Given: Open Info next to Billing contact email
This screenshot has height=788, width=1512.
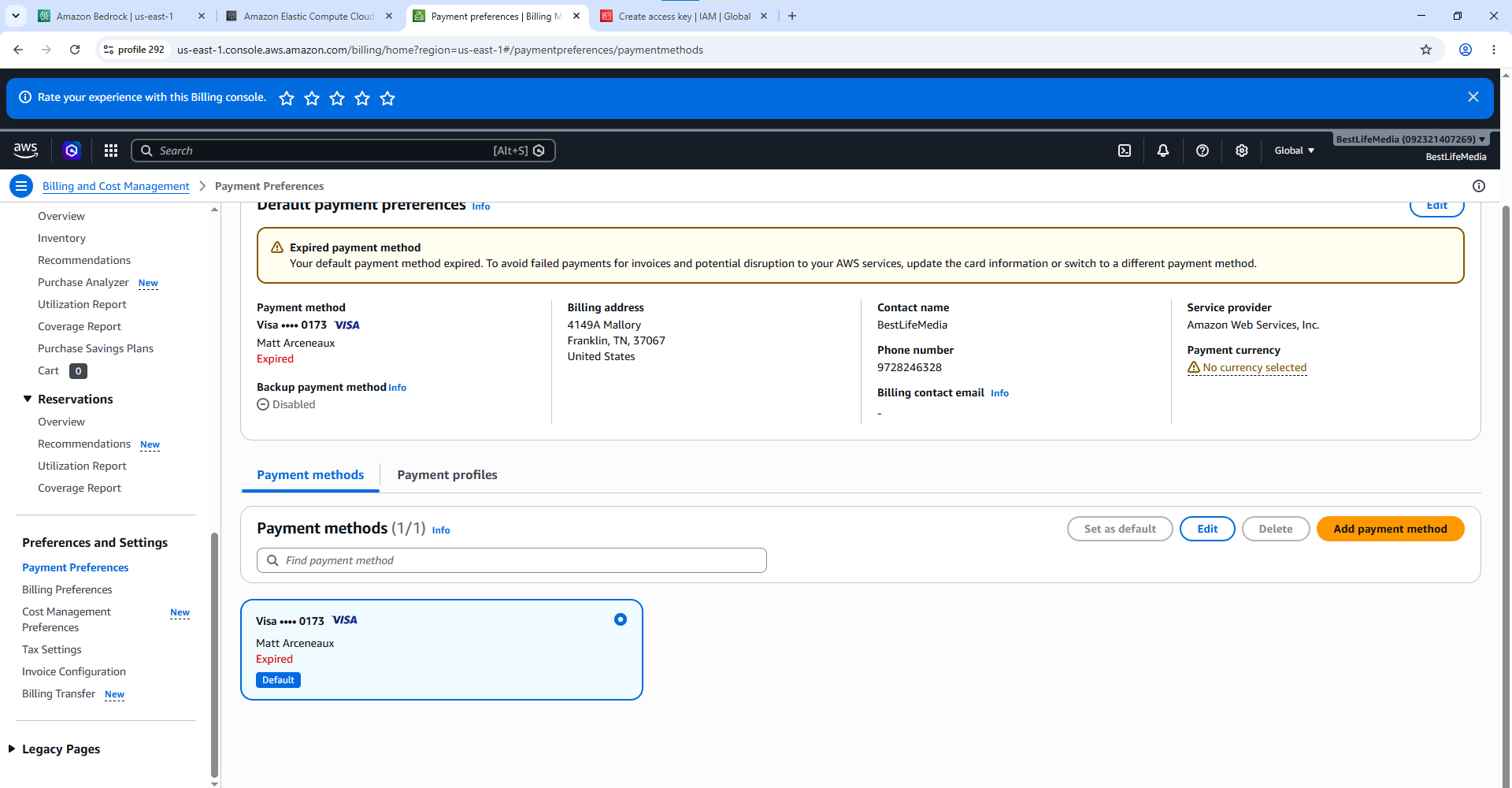Looking at the screenshot, I should [x=999, y=393].
